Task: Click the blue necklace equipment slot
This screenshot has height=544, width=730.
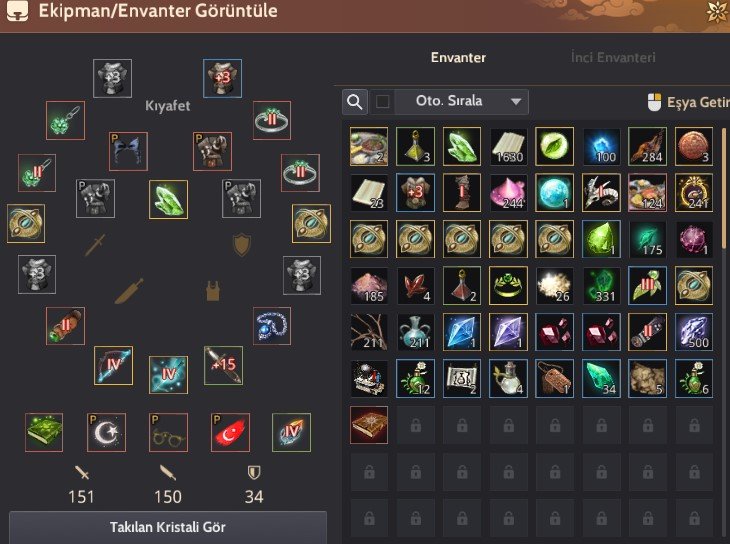Action: click(272, 326)
